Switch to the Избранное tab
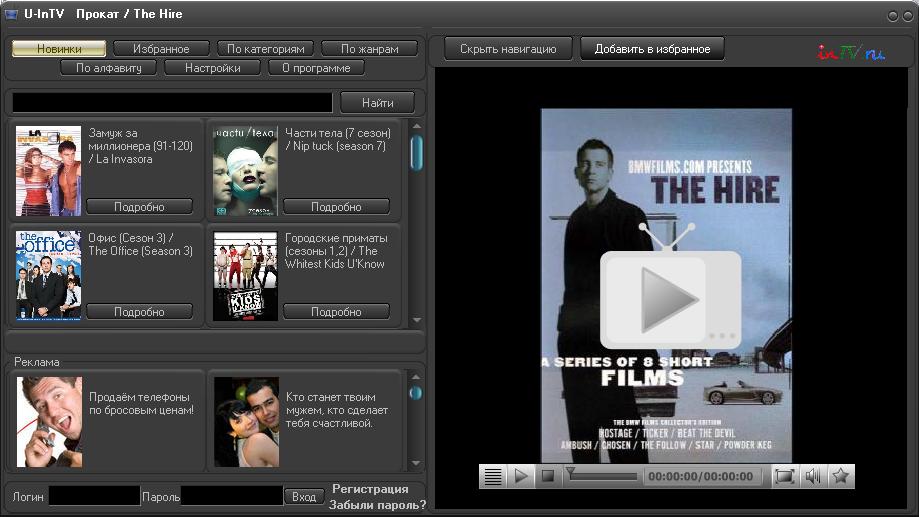 [161, 48]
